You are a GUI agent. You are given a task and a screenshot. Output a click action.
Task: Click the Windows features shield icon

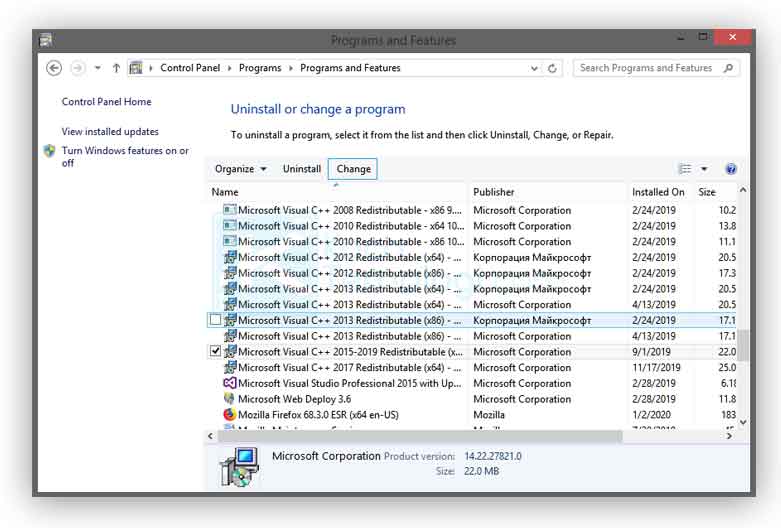(49, 150)
